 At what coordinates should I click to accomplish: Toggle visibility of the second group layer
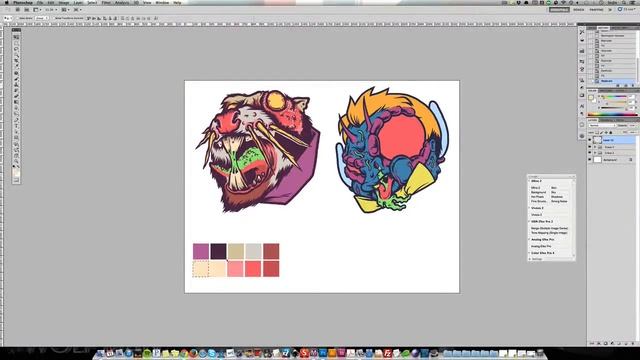click(589, 153)
